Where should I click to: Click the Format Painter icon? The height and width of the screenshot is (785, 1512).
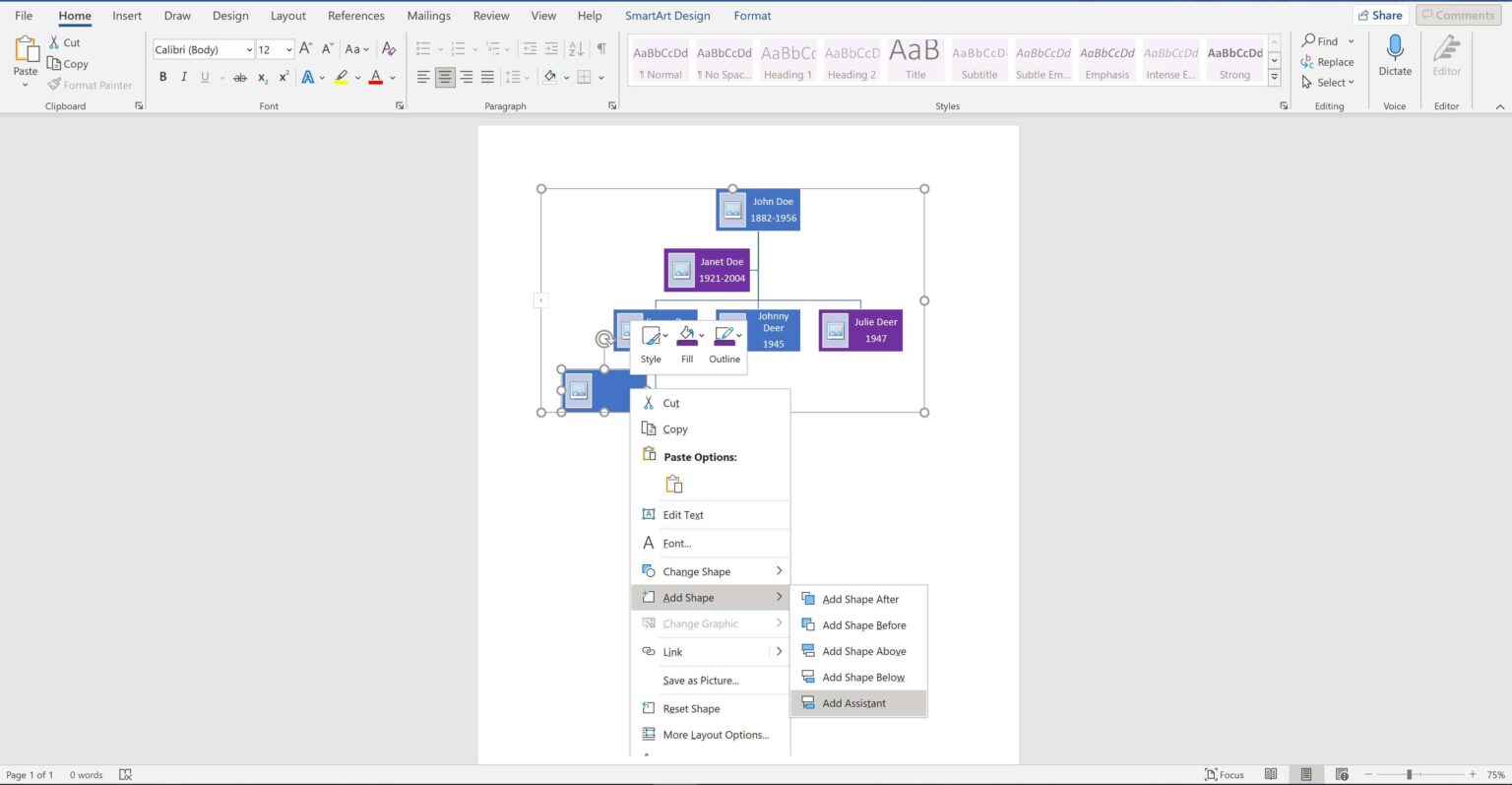pyautogui.click(x=55, y=85)
